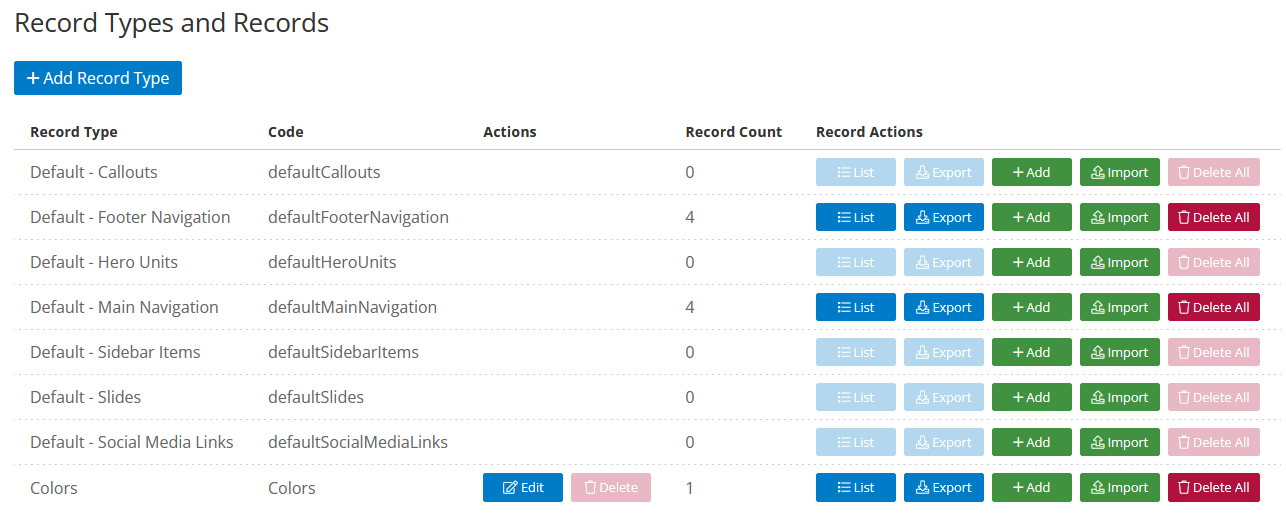Click the 'defaultSlides' code cell
Screen dimensions: 1286x514
[316, 397]
